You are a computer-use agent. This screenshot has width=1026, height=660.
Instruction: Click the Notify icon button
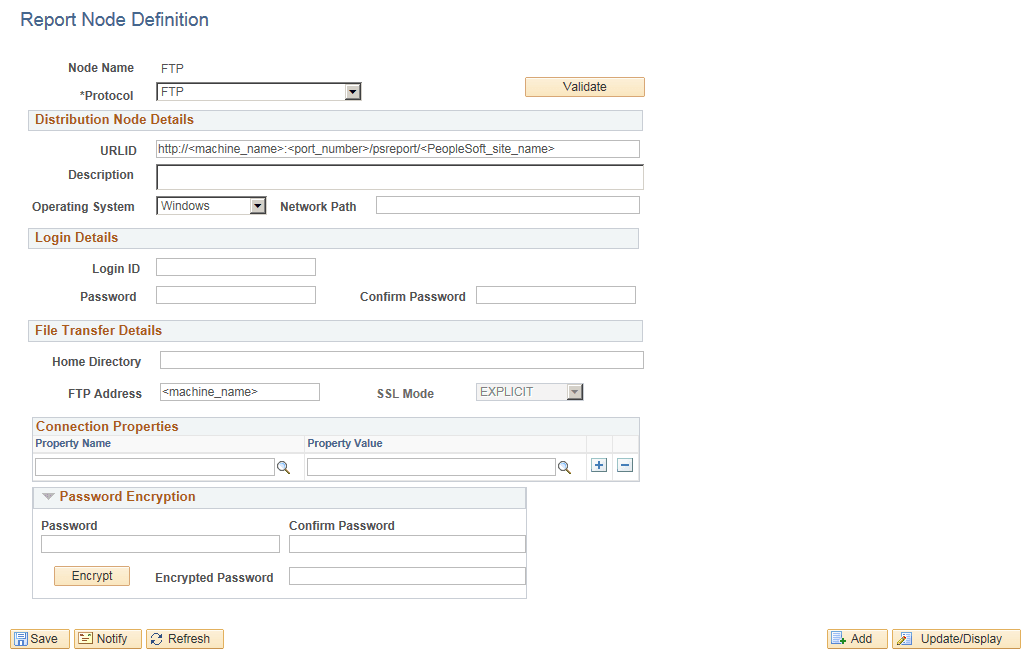click(106, 638)
